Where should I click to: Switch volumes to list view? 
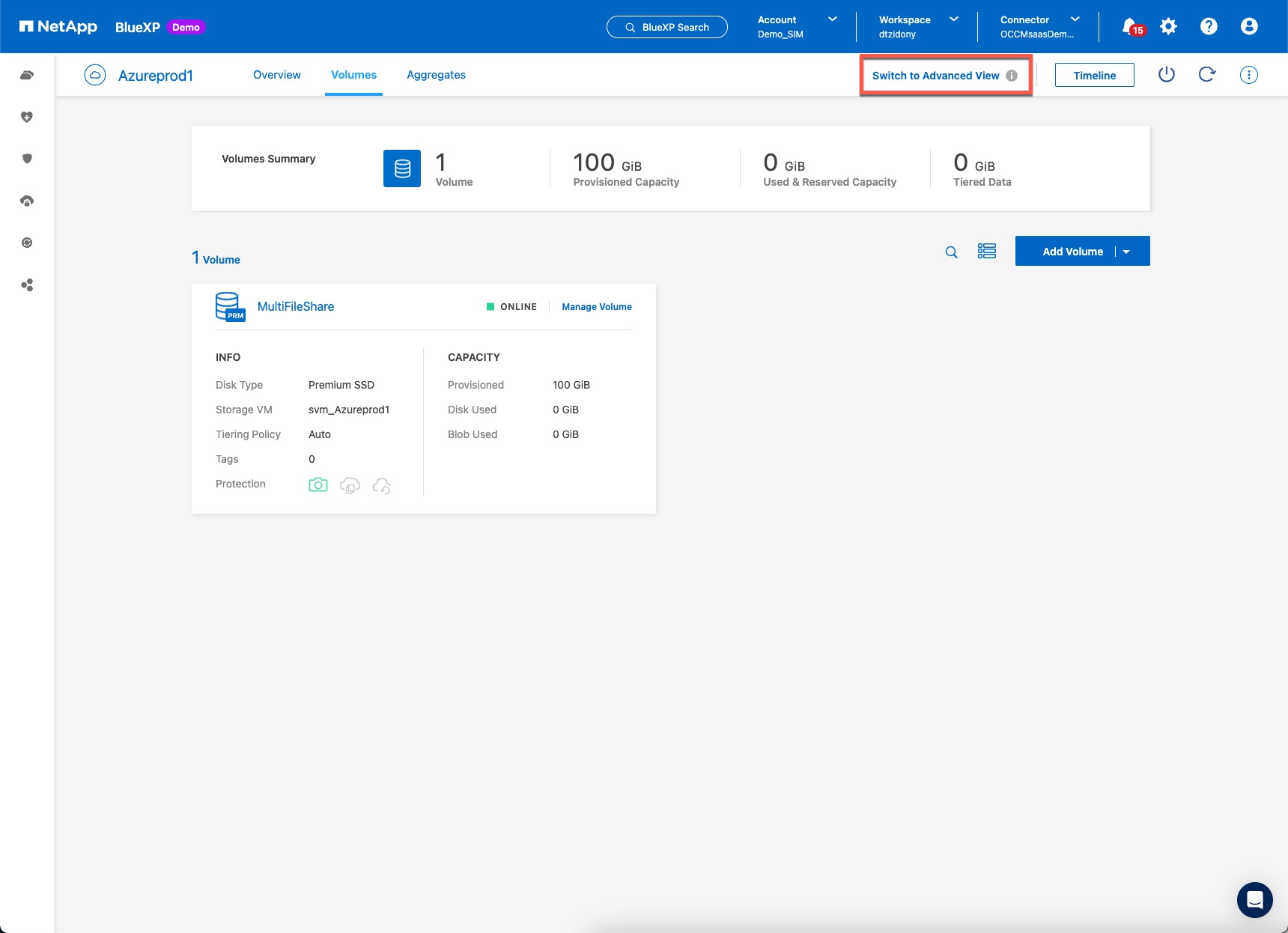click(987, 252)
